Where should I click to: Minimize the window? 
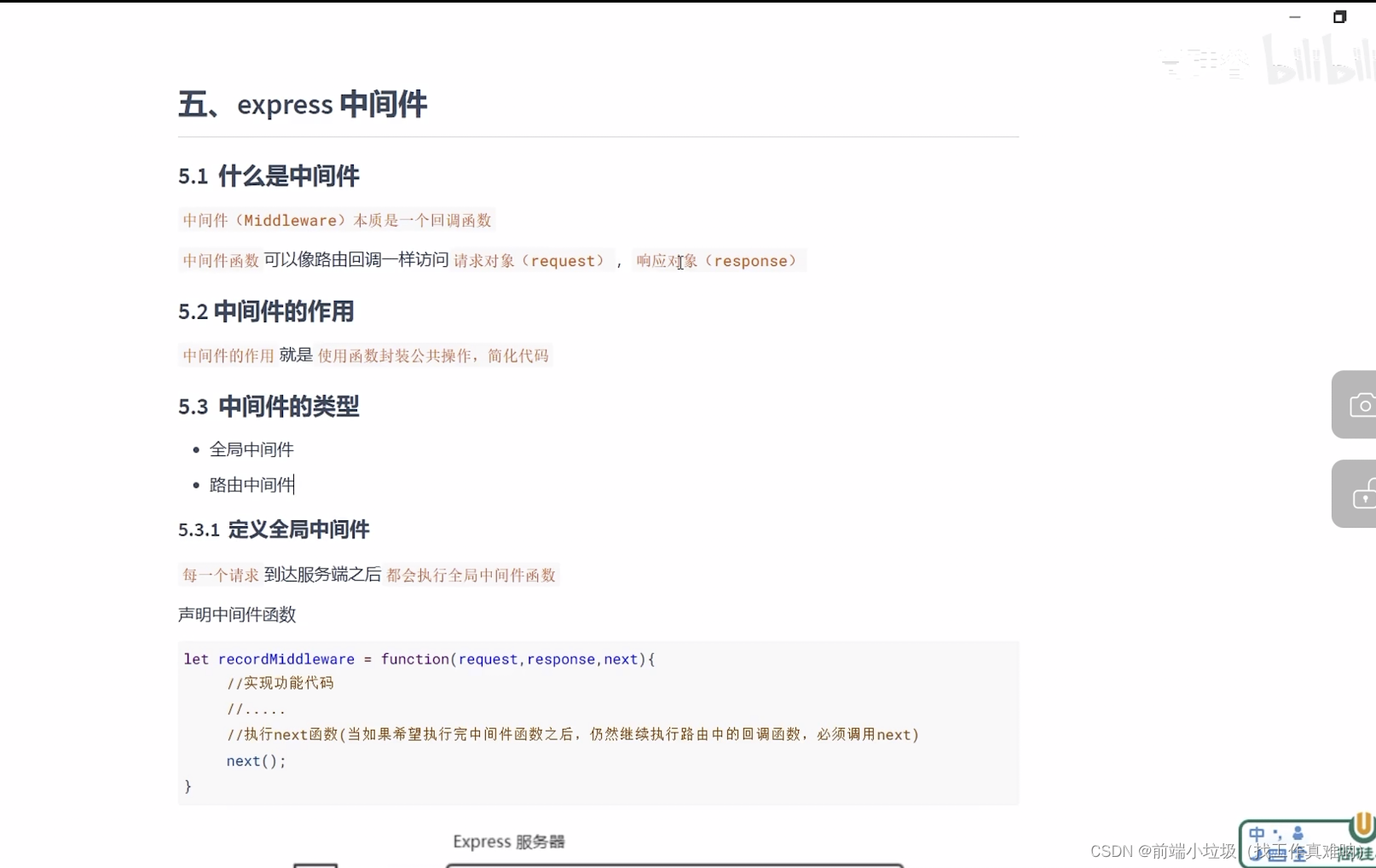[1295, 16]
